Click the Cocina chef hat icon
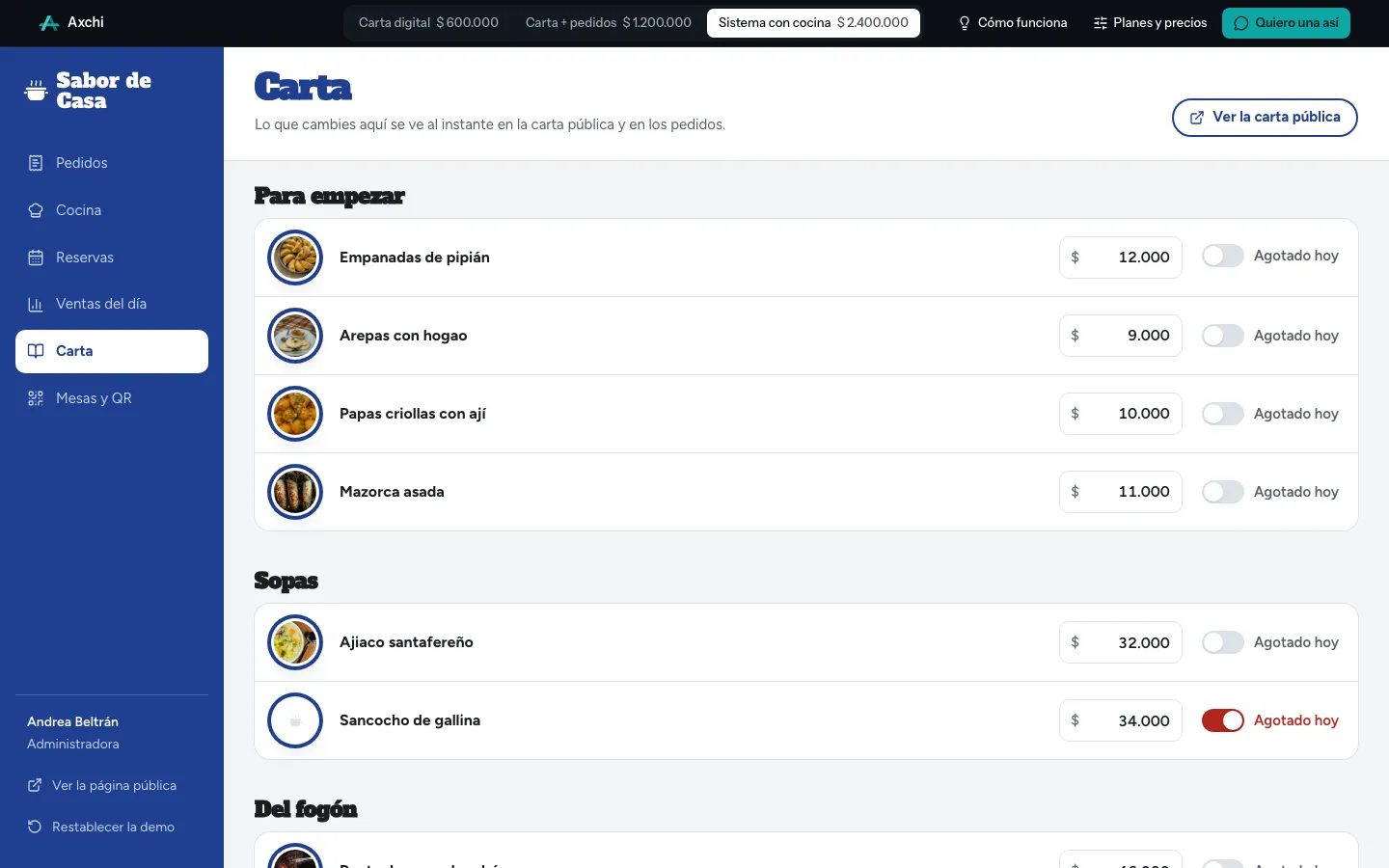 click(36, 210)
